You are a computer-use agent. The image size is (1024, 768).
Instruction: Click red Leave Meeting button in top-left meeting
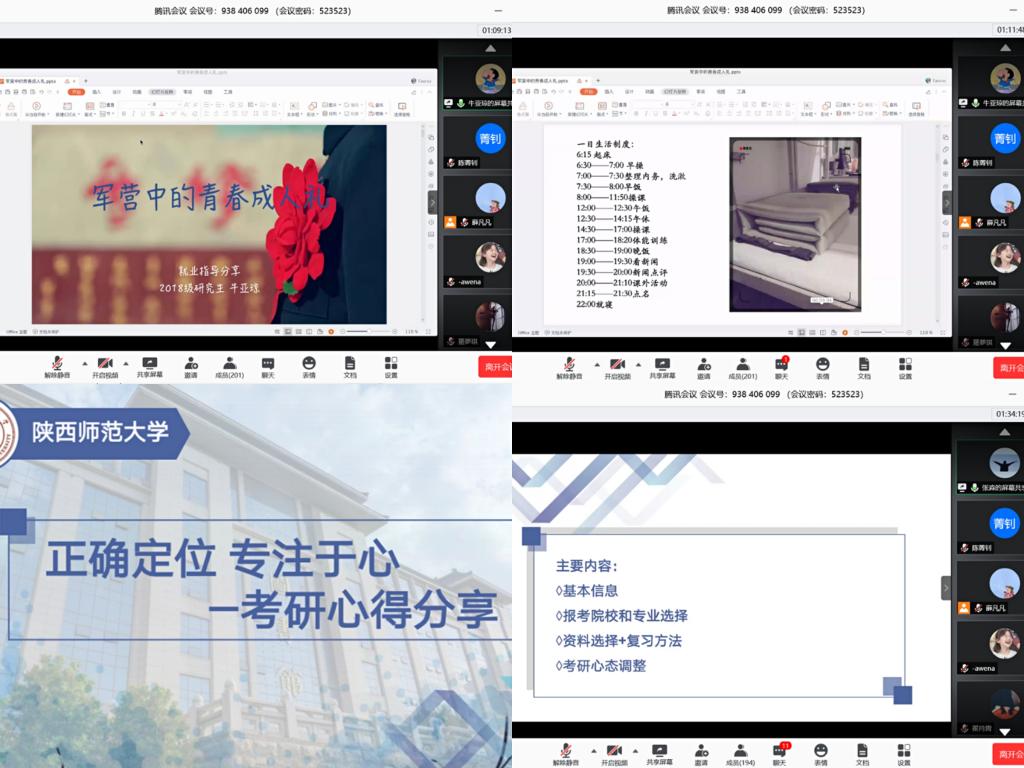(497, 367)
